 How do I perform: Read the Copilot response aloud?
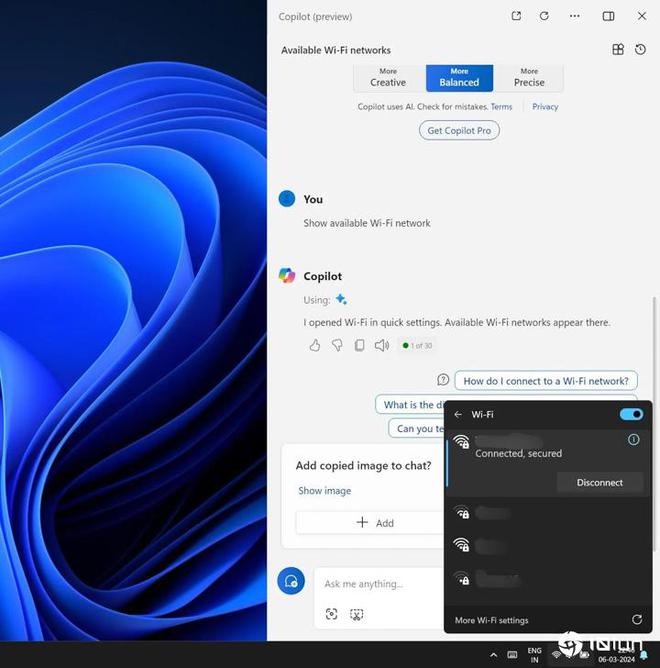pyautogui.click(x=382, y=345)
